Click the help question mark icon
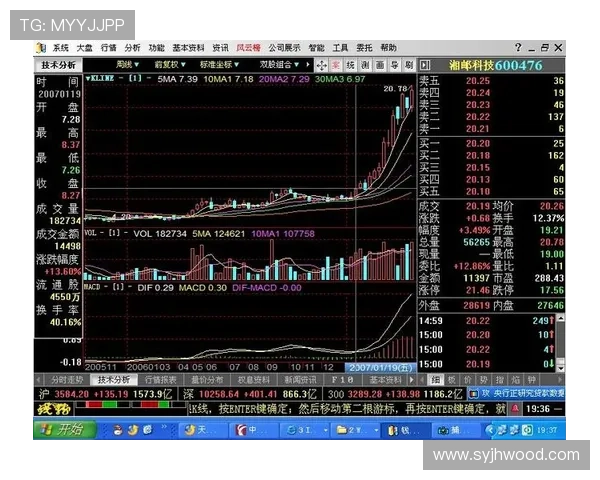The width and height of the screenshot is (600, 480). (518, 47)
